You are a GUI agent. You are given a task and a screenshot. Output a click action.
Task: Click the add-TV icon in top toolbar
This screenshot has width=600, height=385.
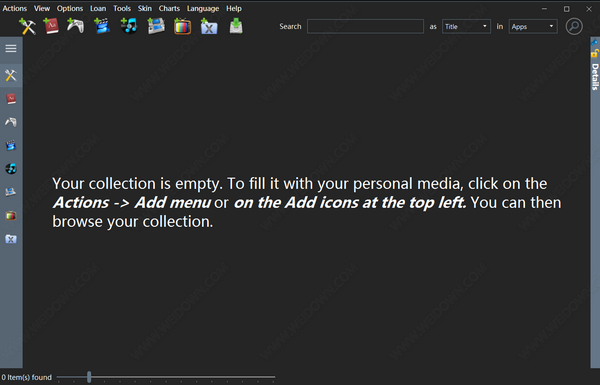click(x=182, y=26)
